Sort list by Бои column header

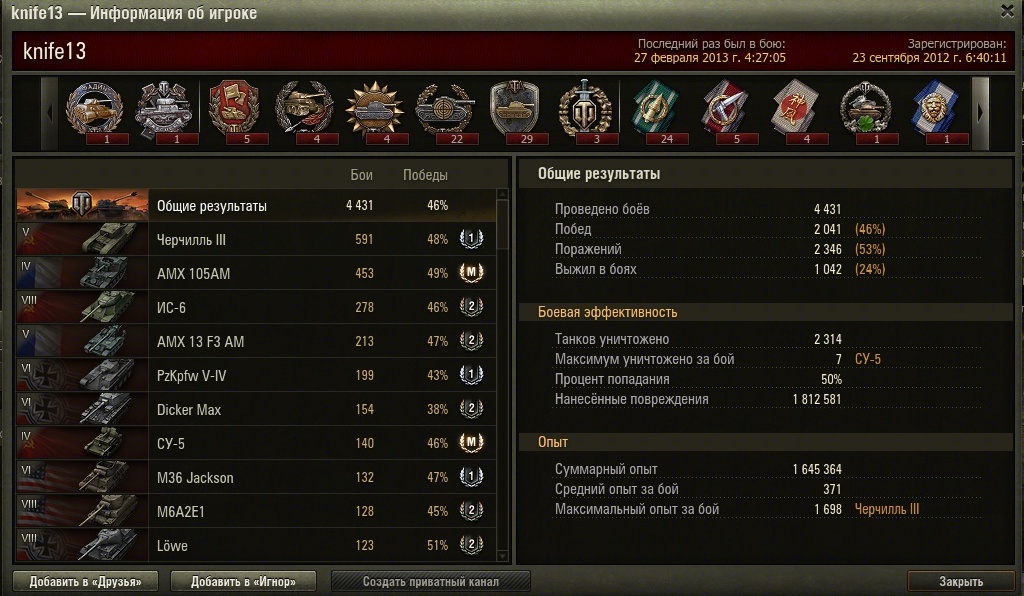coord(361,175)
